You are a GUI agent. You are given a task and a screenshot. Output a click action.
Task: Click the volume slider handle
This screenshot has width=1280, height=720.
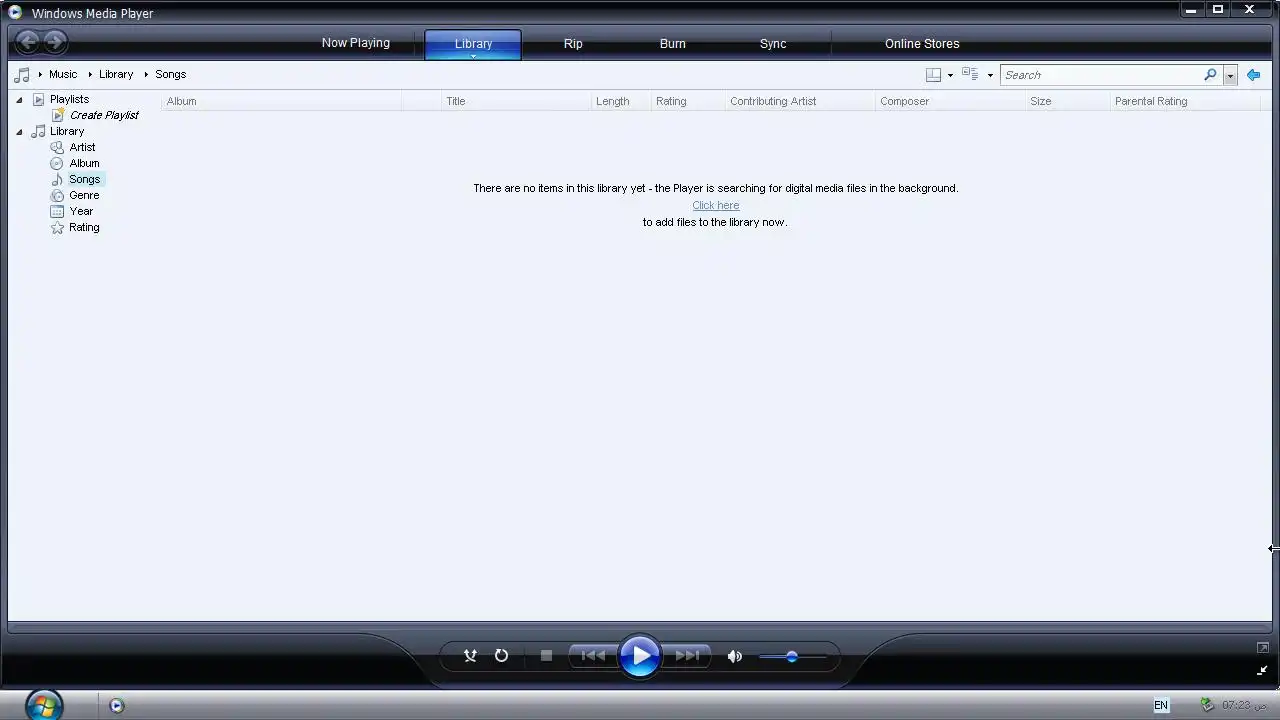pyautogui.click(x=792, y=657)
